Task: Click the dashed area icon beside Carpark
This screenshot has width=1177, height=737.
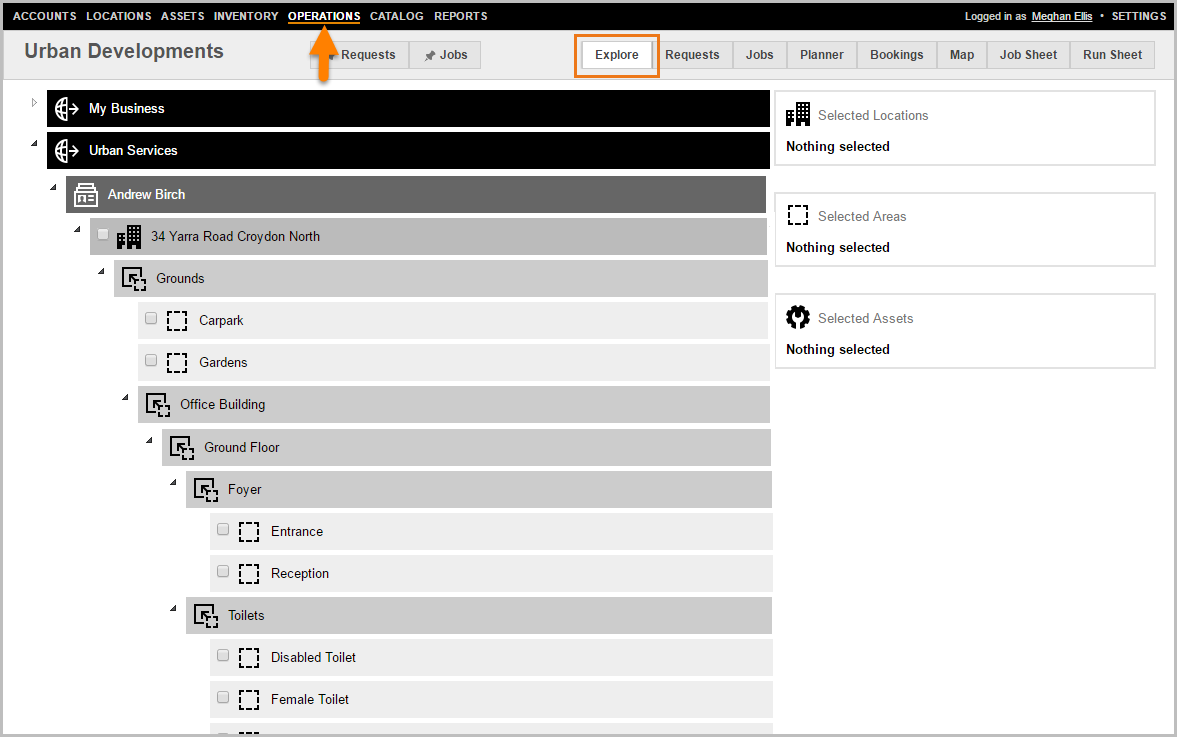Action: click(177, 321)
